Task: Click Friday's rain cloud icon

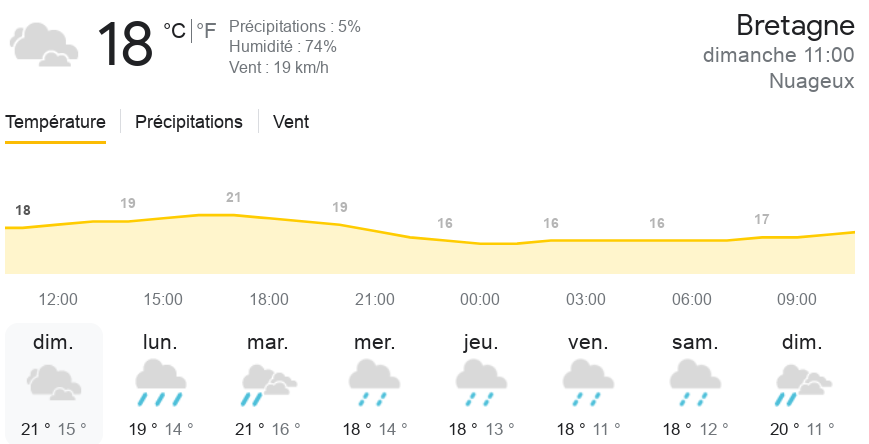Action: tap(586, 384)
